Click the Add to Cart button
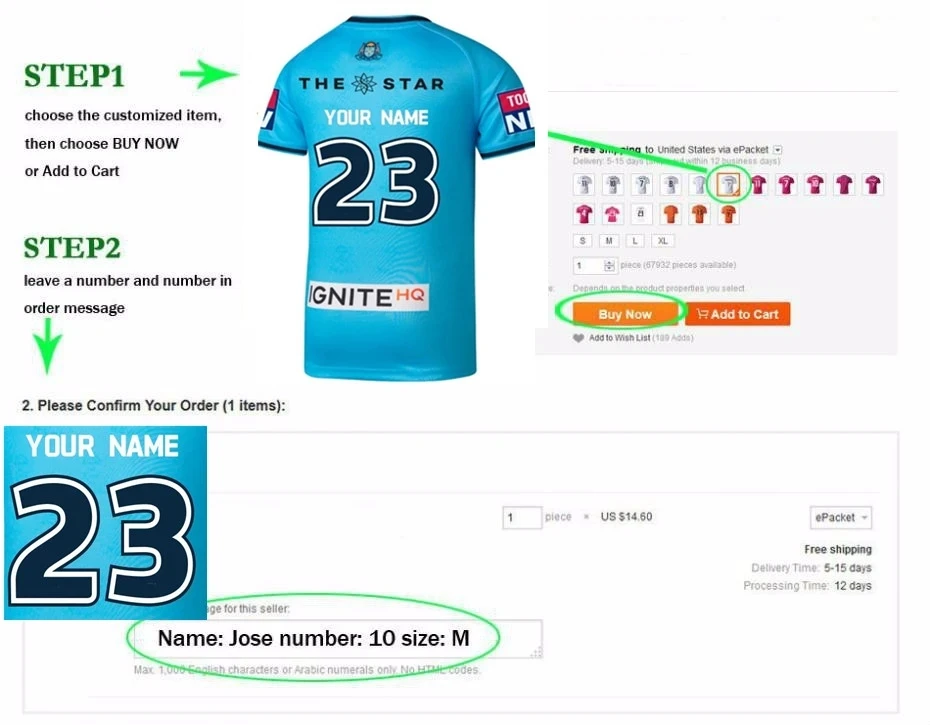The width and height of the screenshot is (930, 725). (737, 314)
